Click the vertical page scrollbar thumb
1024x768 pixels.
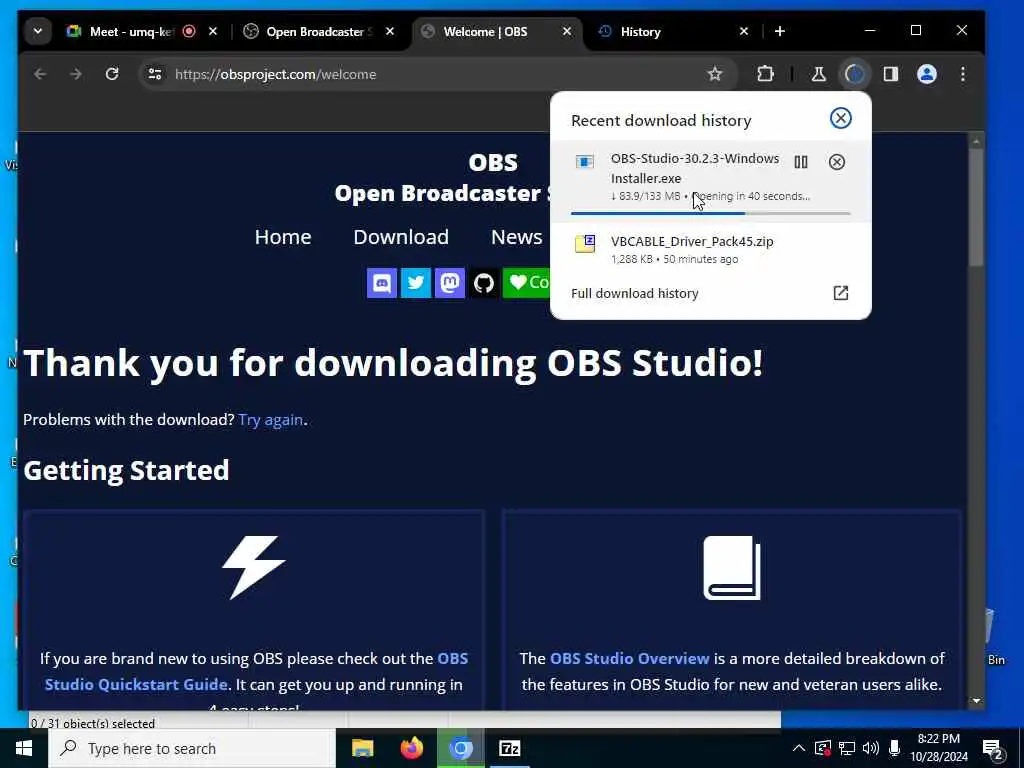pos(976,208)
